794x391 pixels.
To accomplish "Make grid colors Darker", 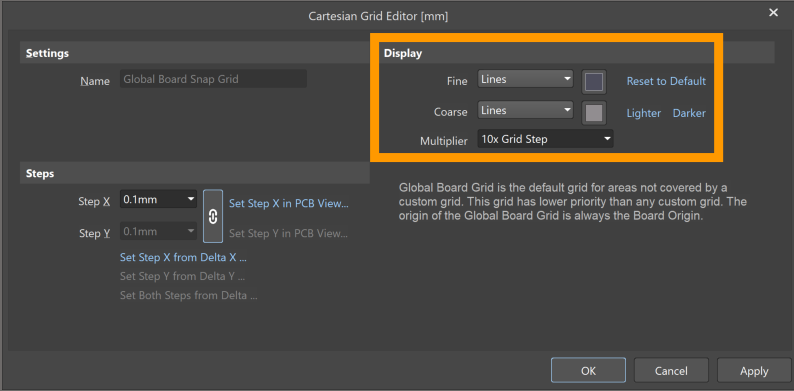I will click(x=689, y=113).
